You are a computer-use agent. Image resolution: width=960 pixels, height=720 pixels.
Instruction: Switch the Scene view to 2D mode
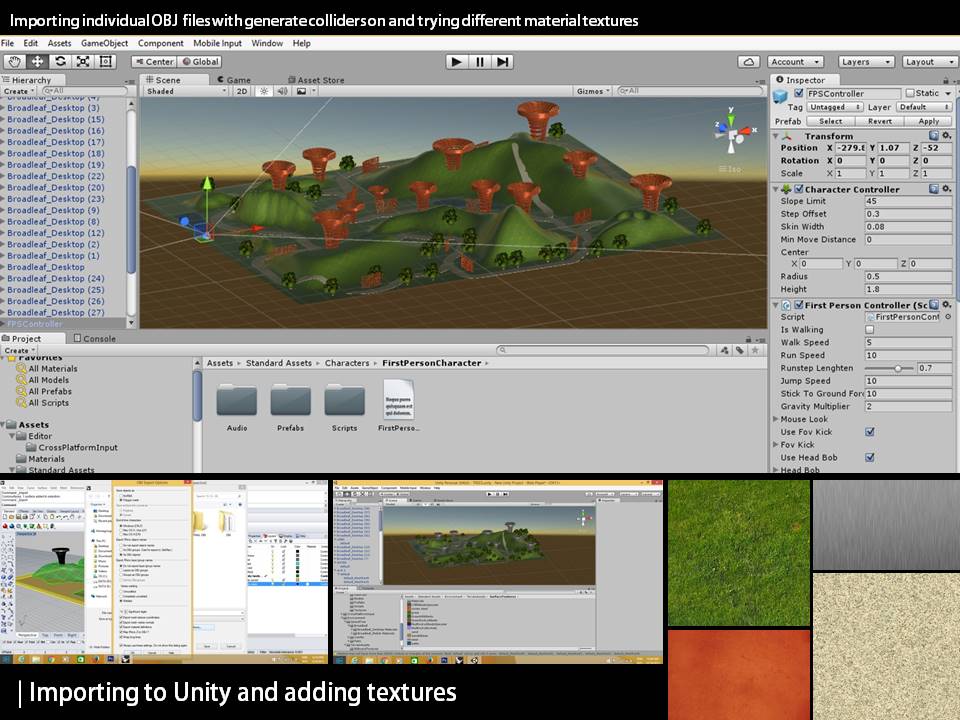pyautogui.click(x=242, y=91)
